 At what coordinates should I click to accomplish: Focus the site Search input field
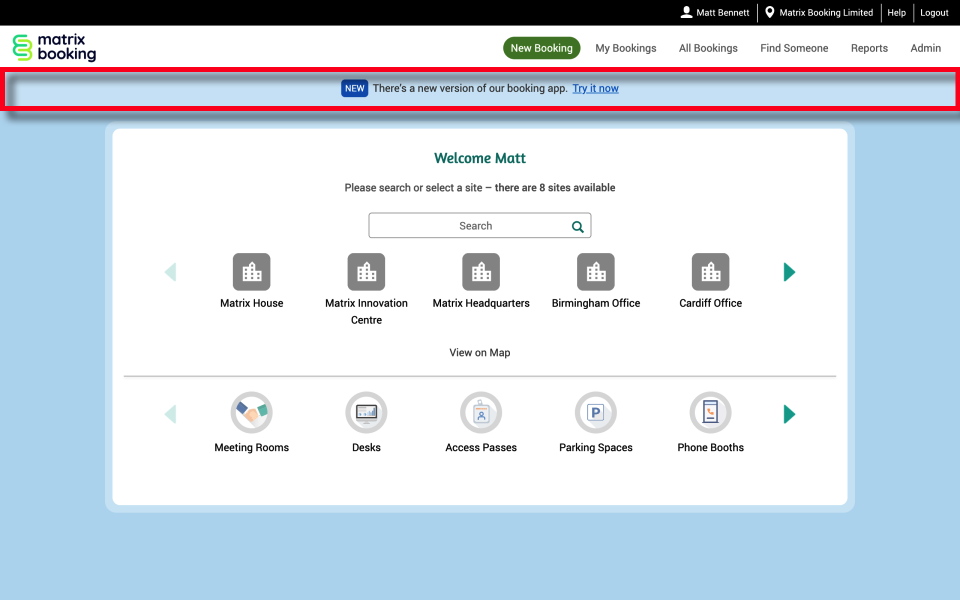point(468,226)
